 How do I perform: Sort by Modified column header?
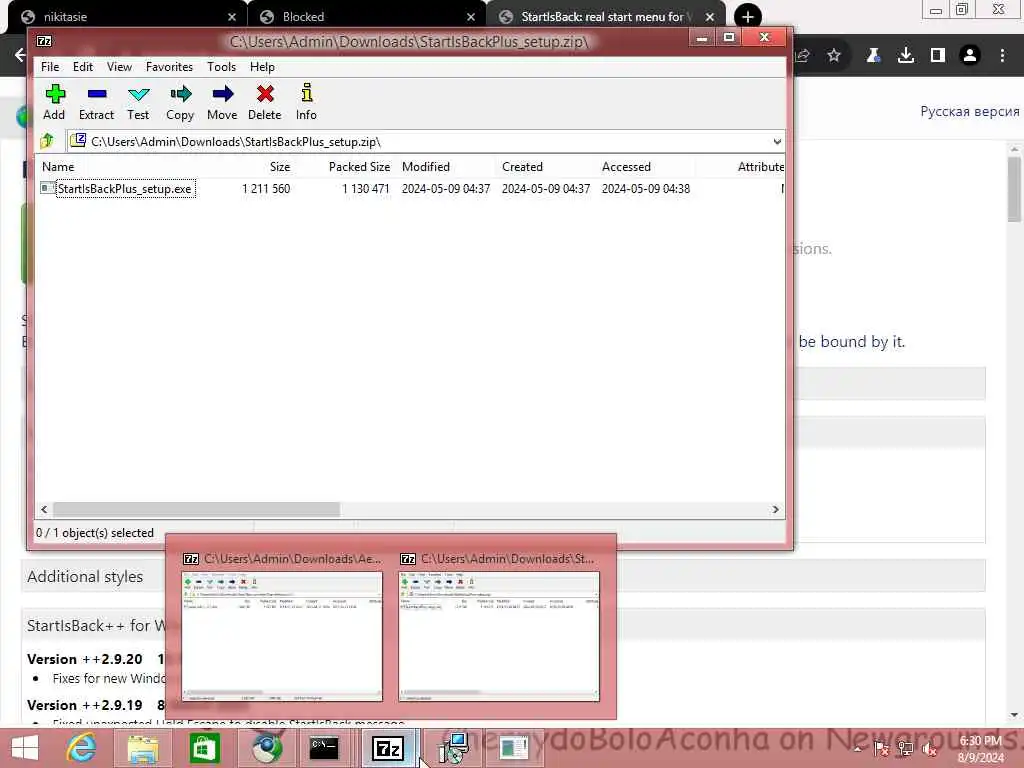(426, 167)
